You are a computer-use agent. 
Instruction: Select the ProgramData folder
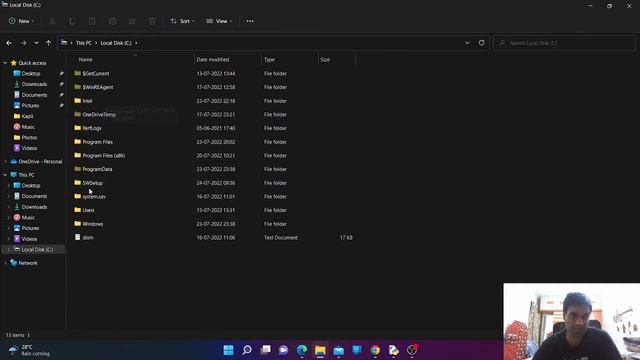click(97, 169)
